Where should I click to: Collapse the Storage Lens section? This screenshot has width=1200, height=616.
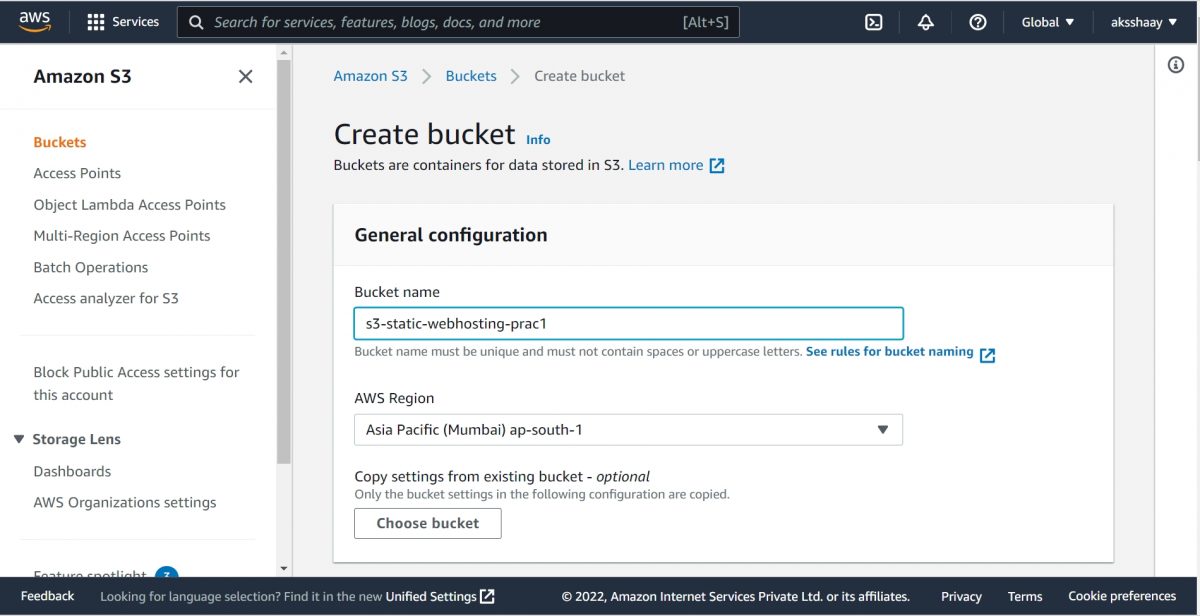(18, 438)
